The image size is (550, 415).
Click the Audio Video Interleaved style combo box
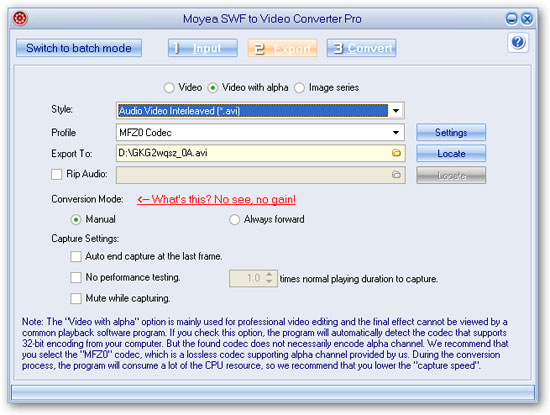point(260,111)
